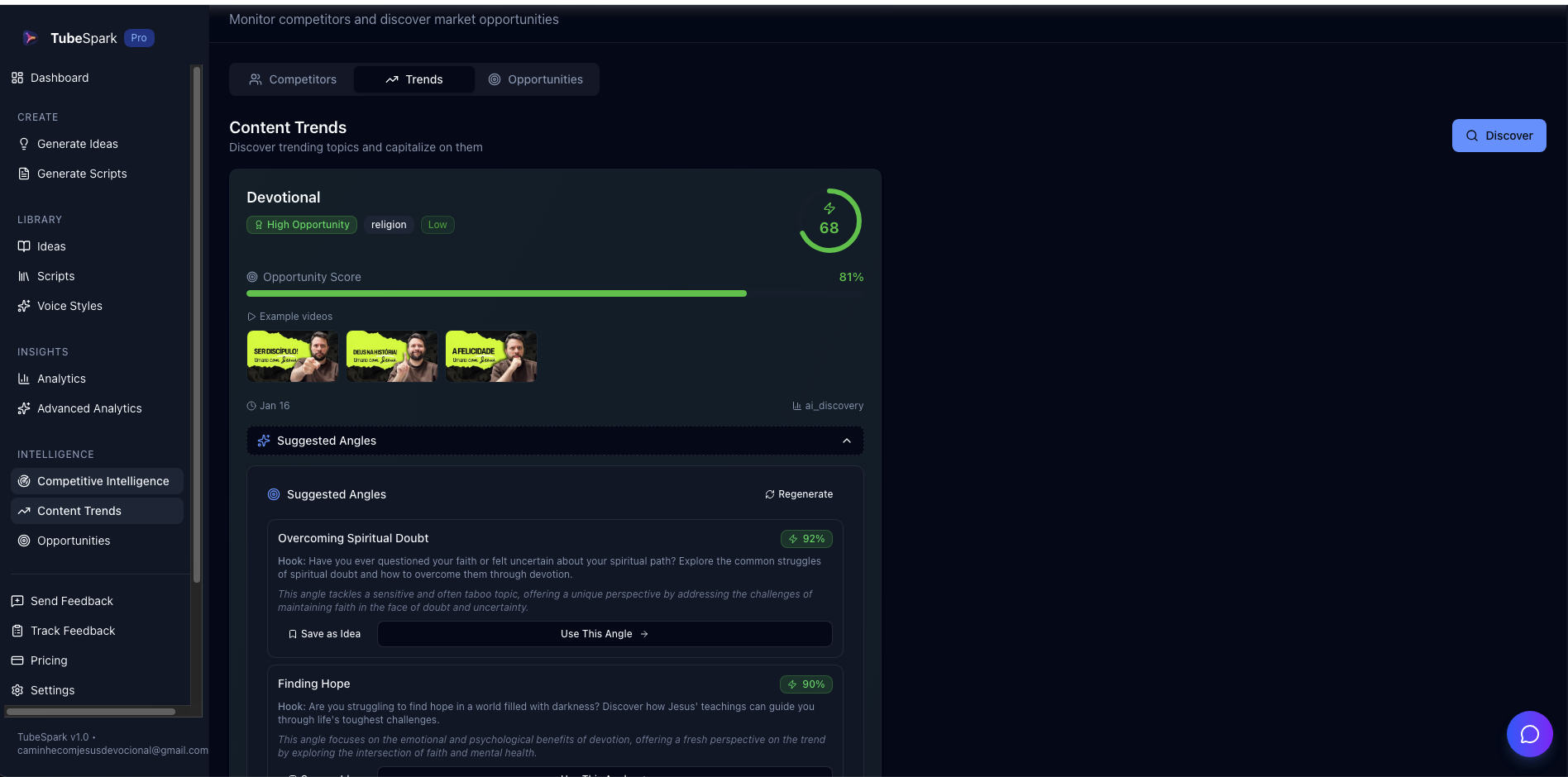Click the chart icon beside ai_discovery
This screenshot has width=1568, height=777.
pos(796,406)
